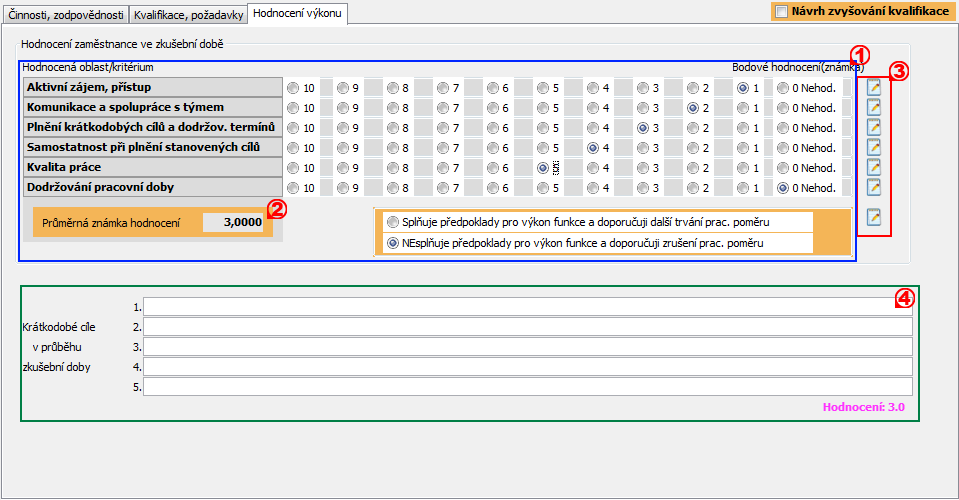Open the Kvalifikace, požadavky tab
Screen dimensions: 959x500
point(188,16)
